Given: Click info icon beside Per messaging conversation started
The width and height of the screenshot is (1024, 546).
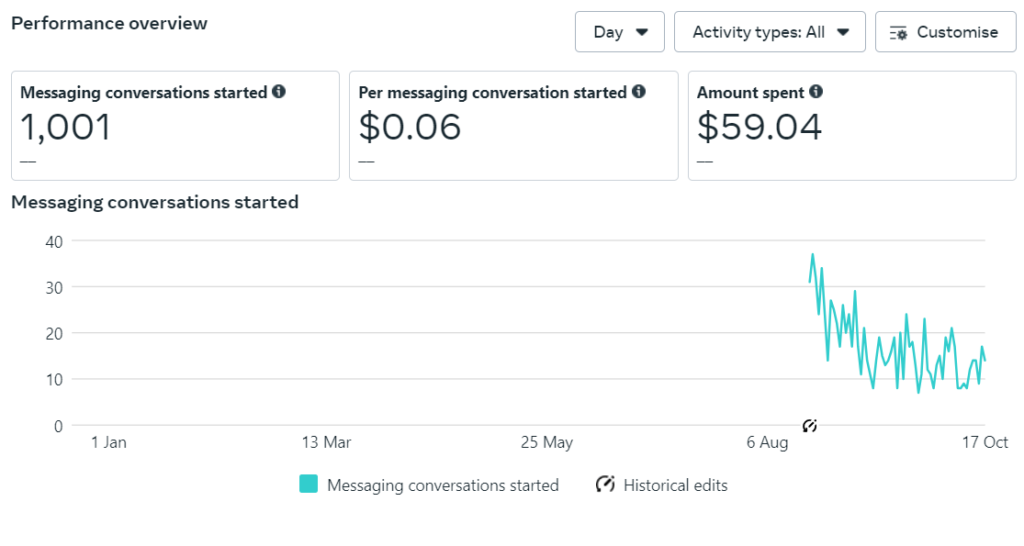Looking at the screenshot, I should 639,91.
